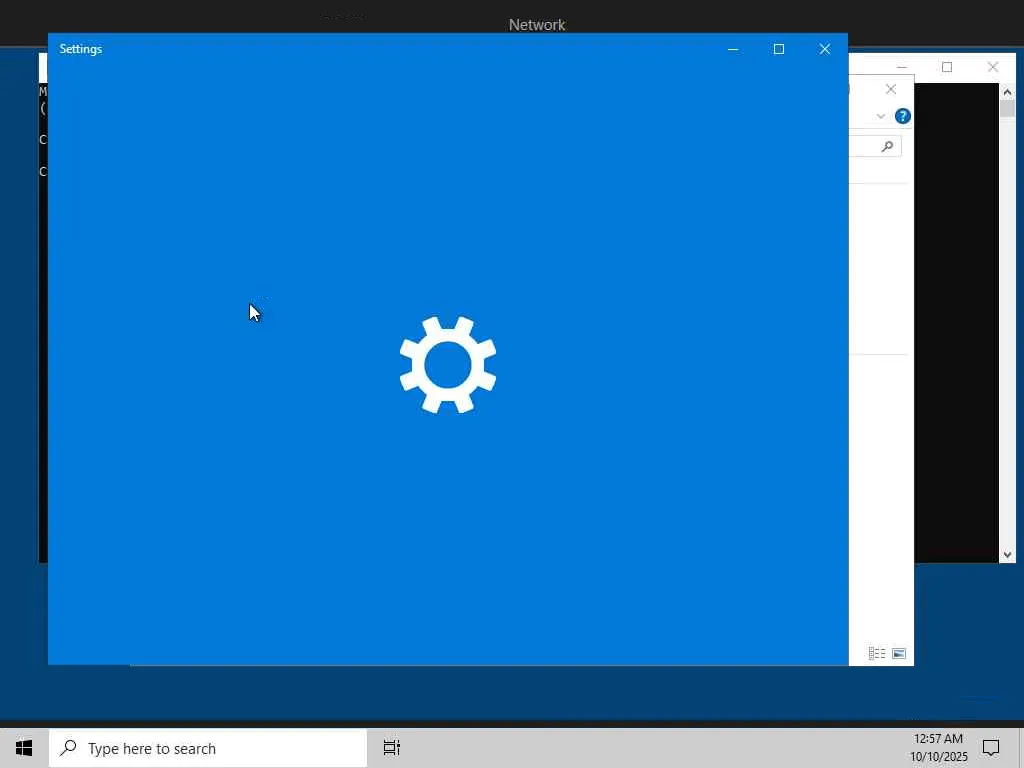Close the File Explorer window
Viewport: 1024px width, 768px height.
coord(891,89)
